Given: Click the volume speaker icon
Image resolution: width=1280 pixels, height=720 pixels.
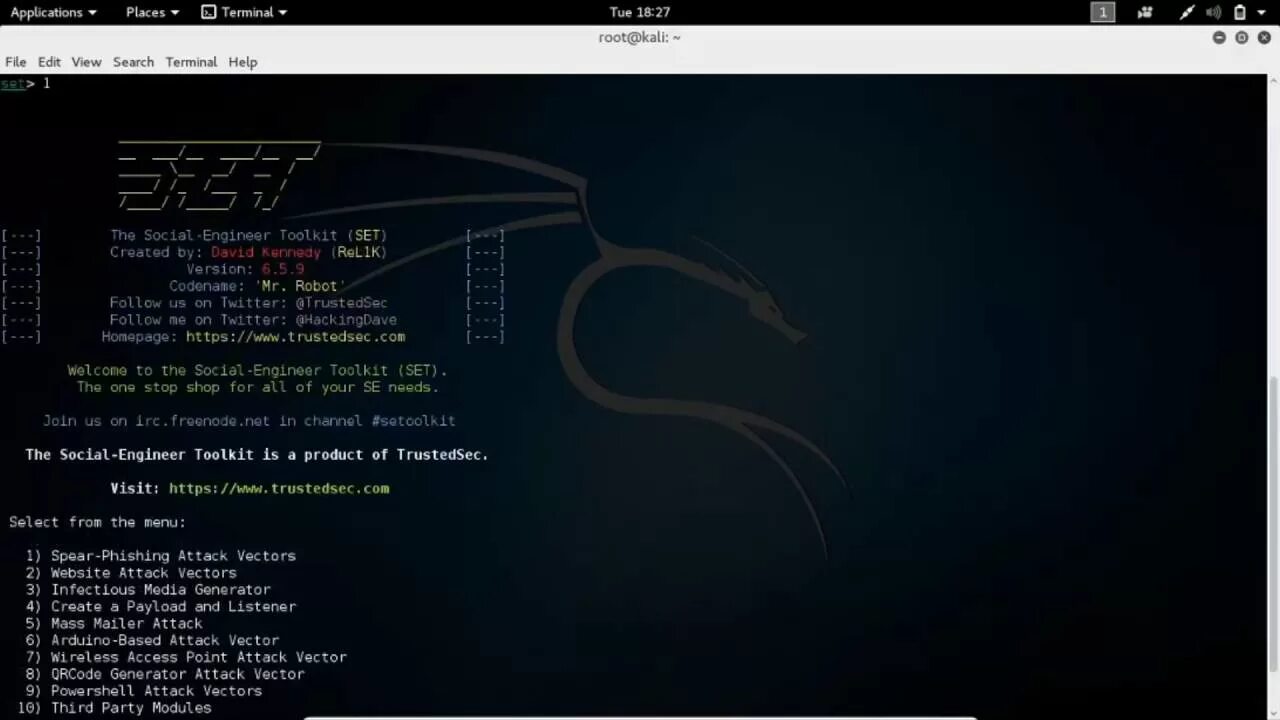Looking at the screenshot, I should [1213, 12].
